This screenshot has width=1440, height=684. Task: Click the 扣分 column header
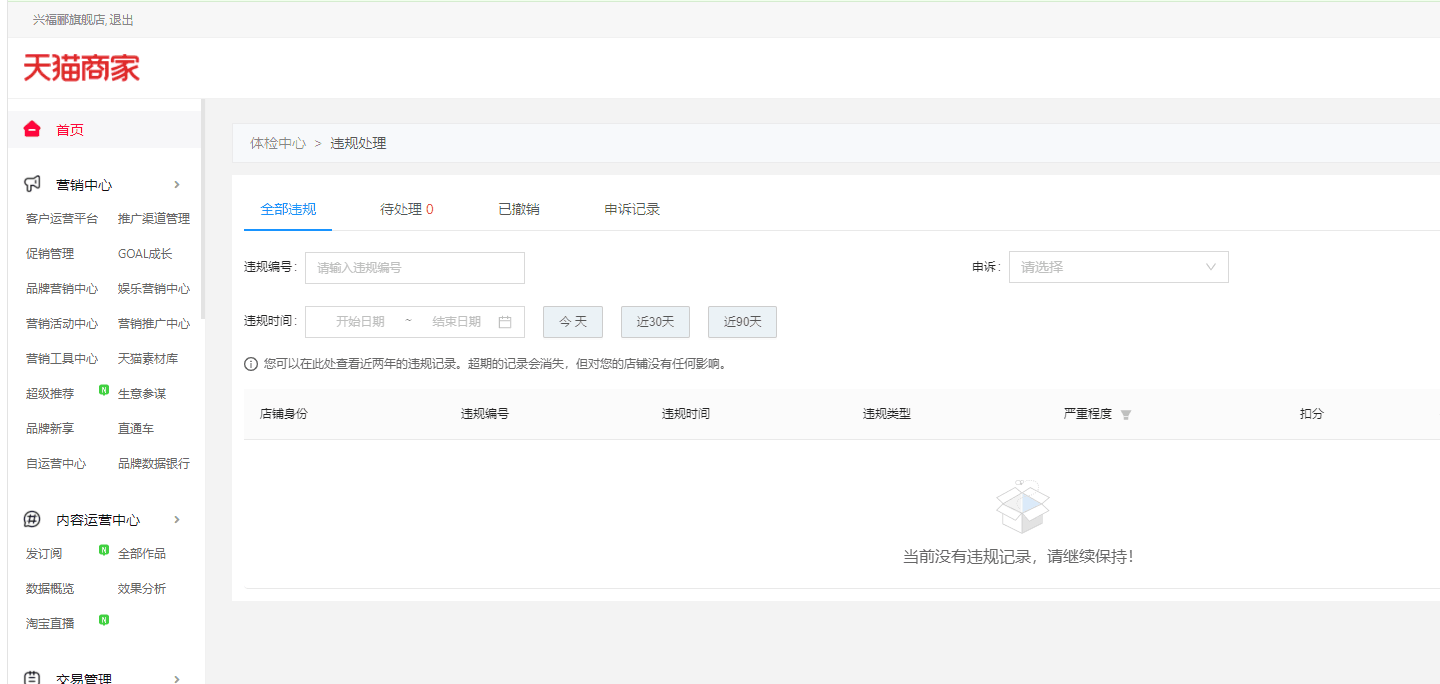(1312, 414)
